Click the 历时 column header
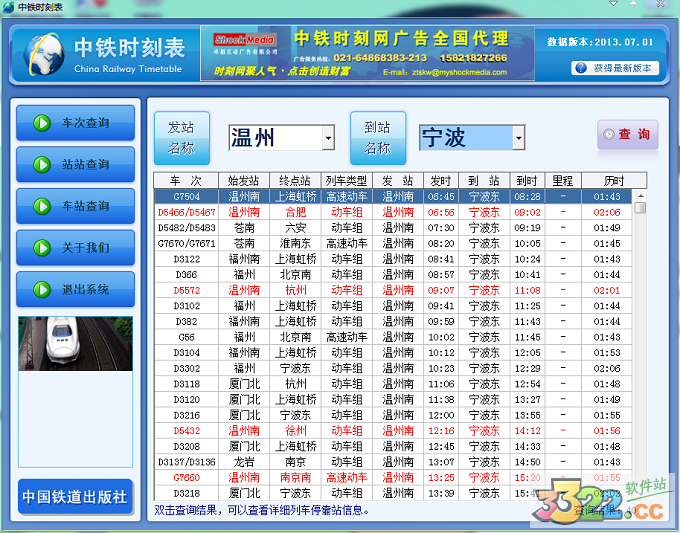 (614, 180)
